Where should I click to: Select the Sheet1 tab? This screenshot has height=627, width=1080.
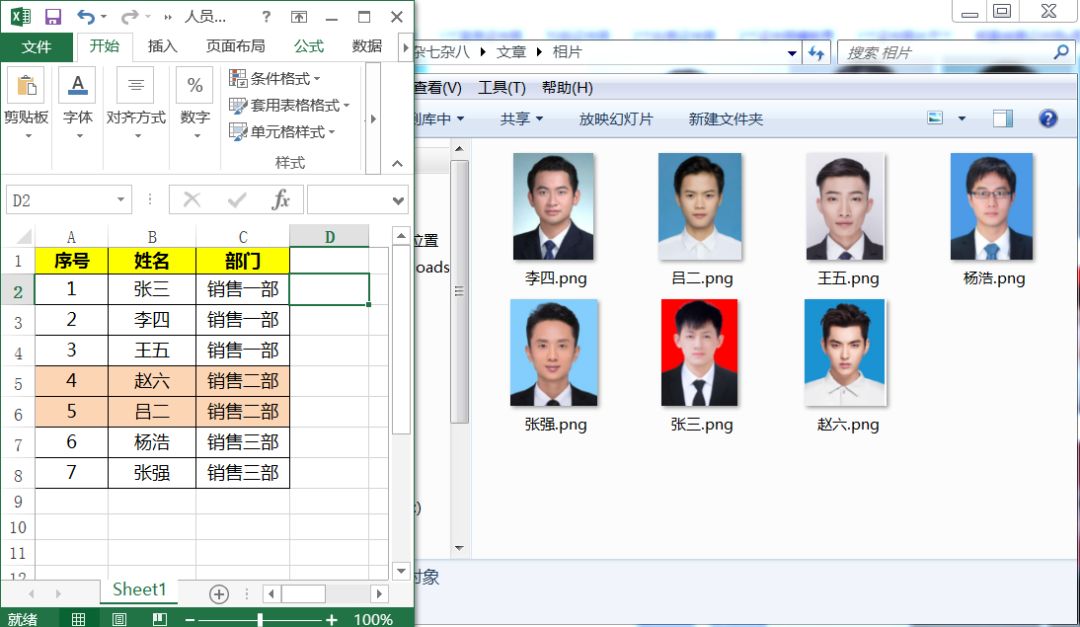pos(139,590)
